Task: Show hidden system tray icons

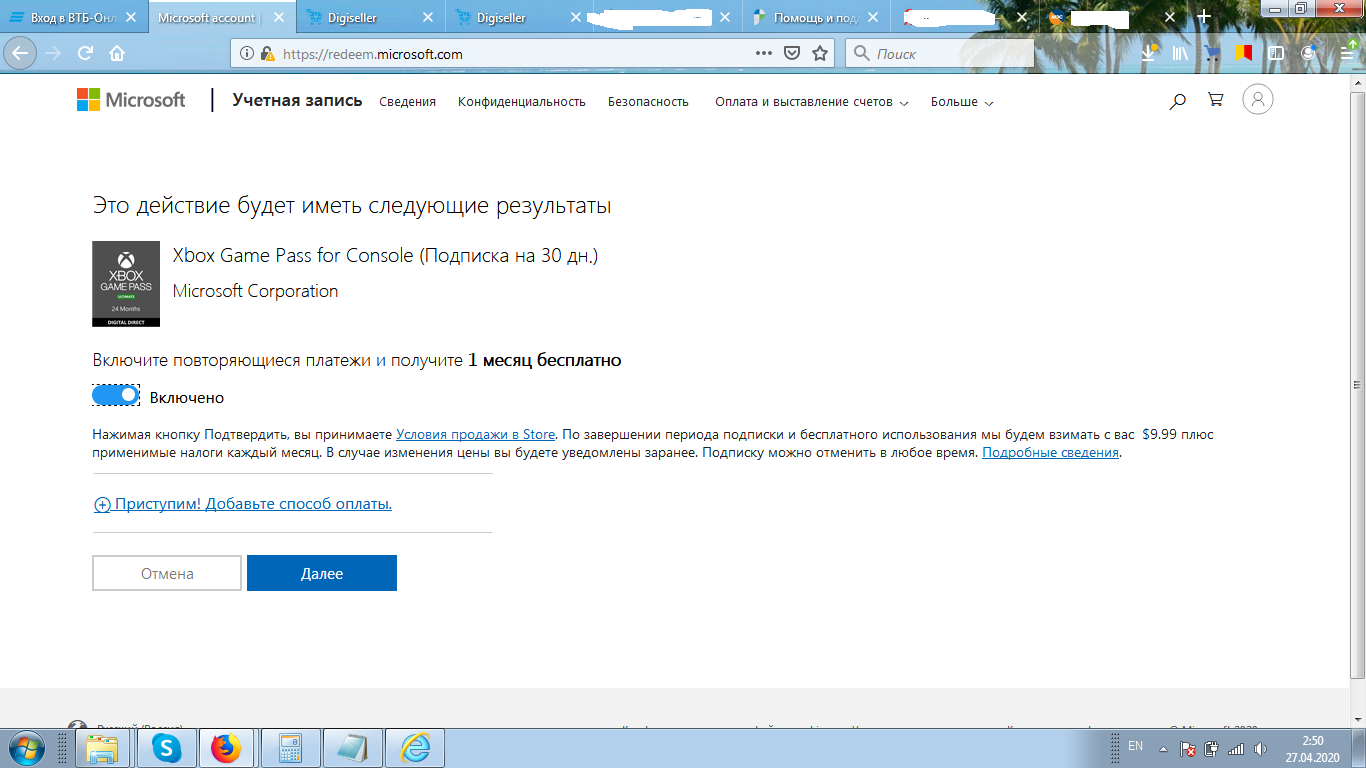Action: [x=1163, y=748]
